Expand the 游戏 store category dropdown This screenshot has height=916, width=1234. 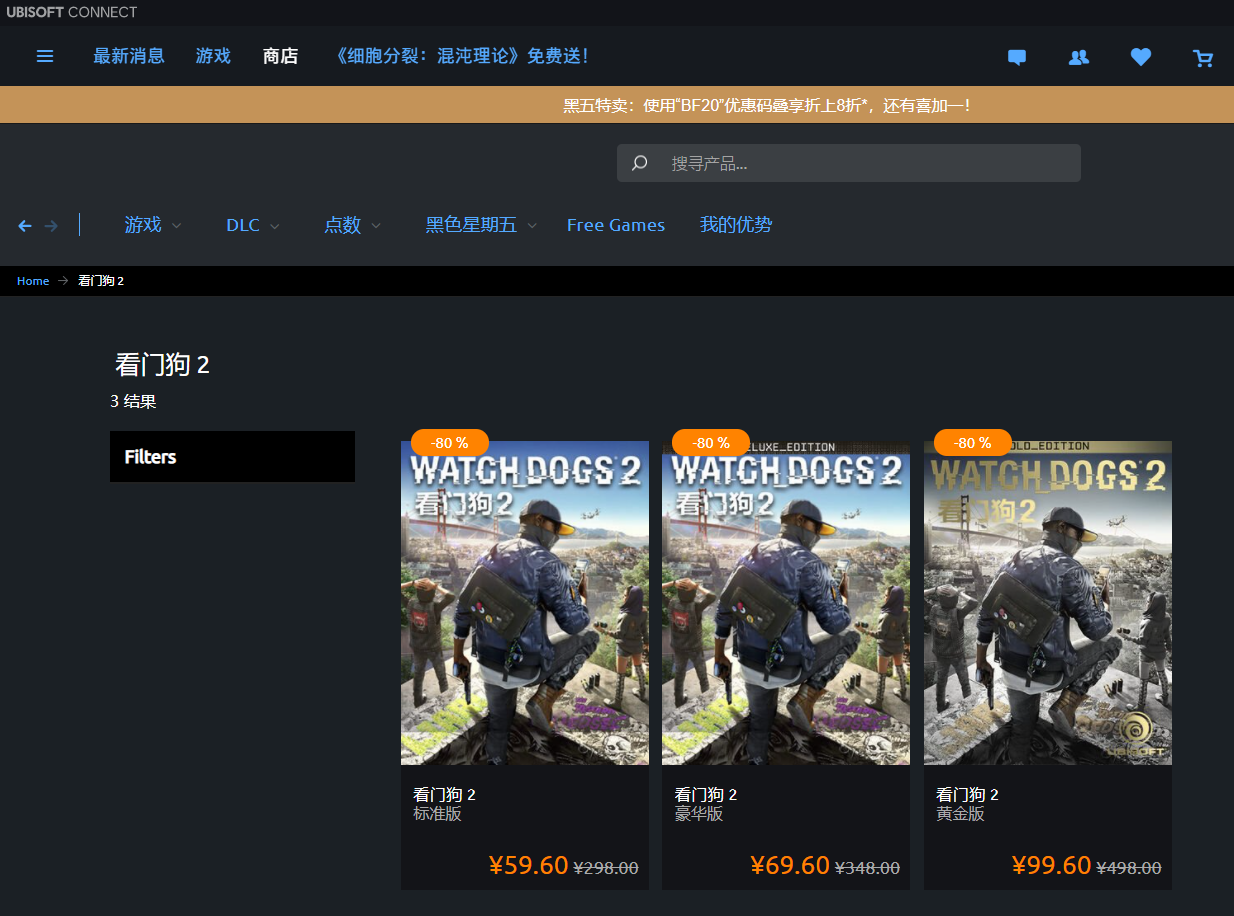(153, 225)
